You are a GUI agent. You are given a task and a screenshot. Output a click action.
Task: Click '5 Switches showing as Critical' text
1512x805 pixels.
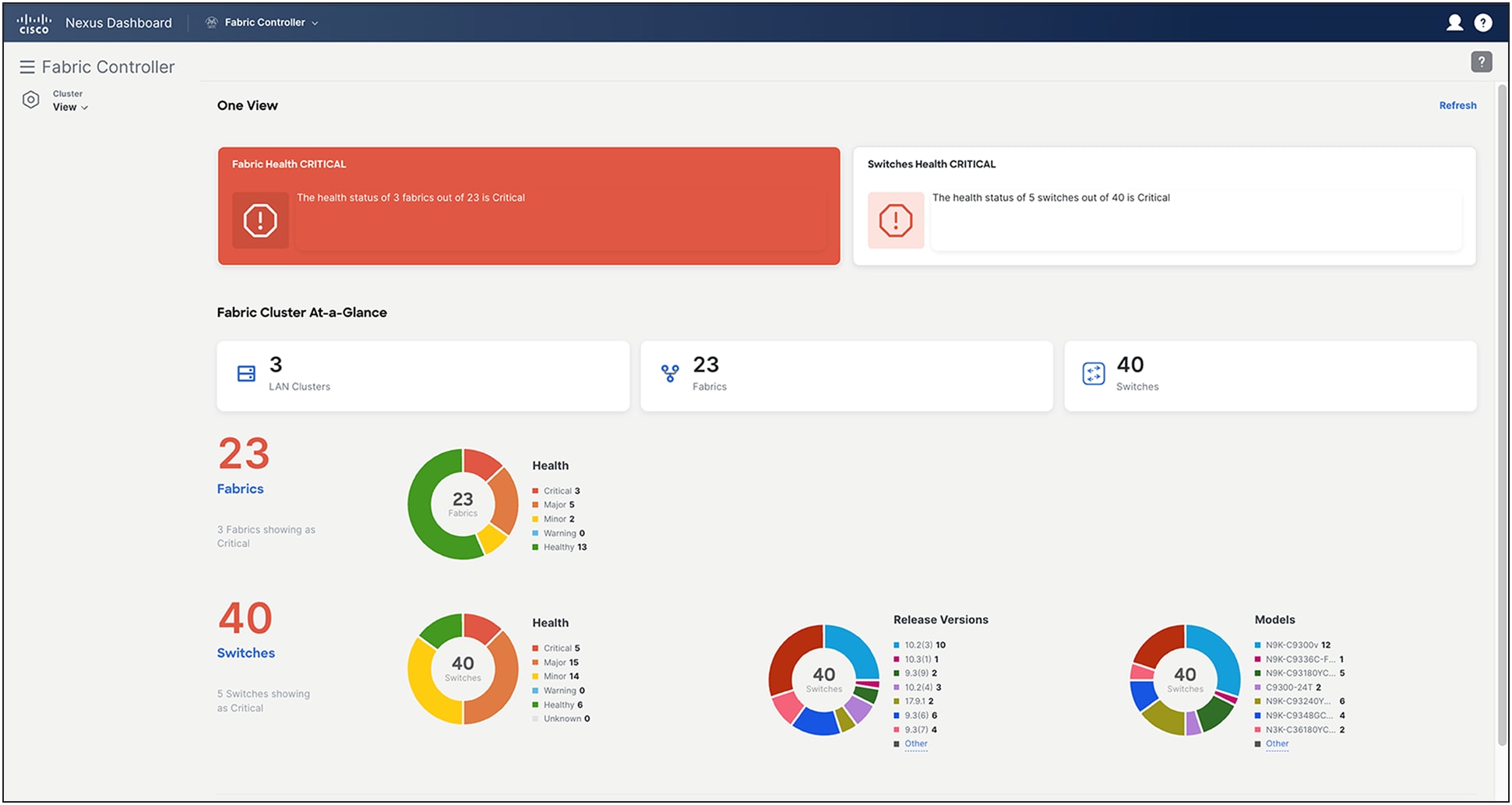pos(263,701)
